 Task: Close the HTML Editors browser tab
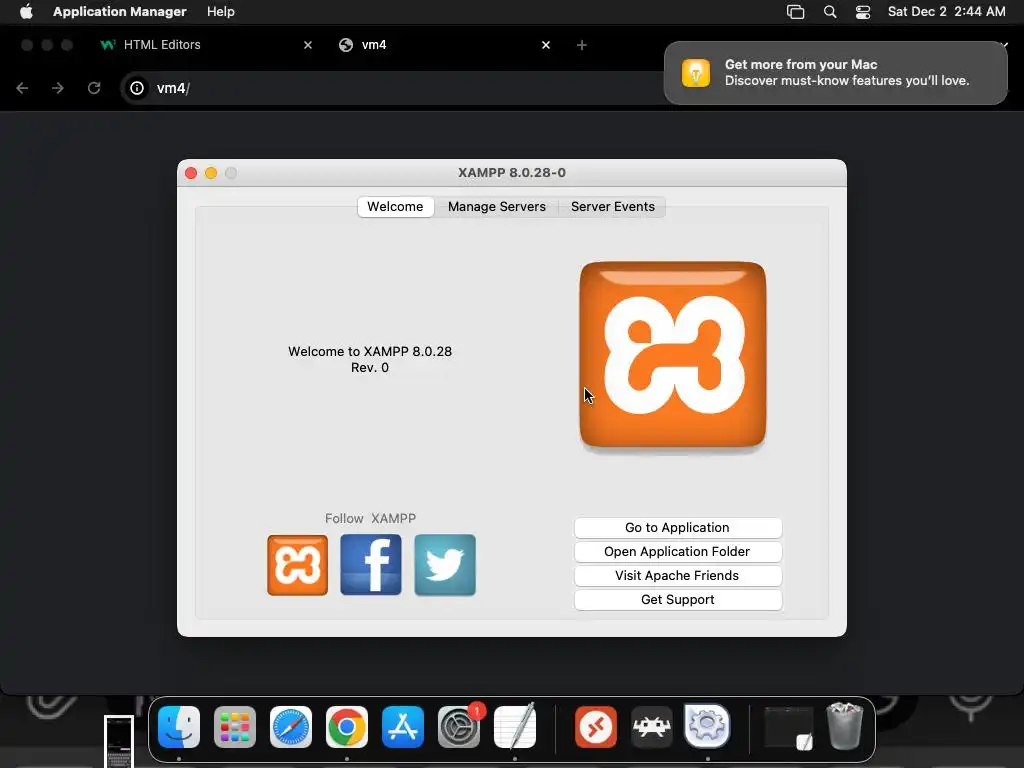tap(308, 45)
